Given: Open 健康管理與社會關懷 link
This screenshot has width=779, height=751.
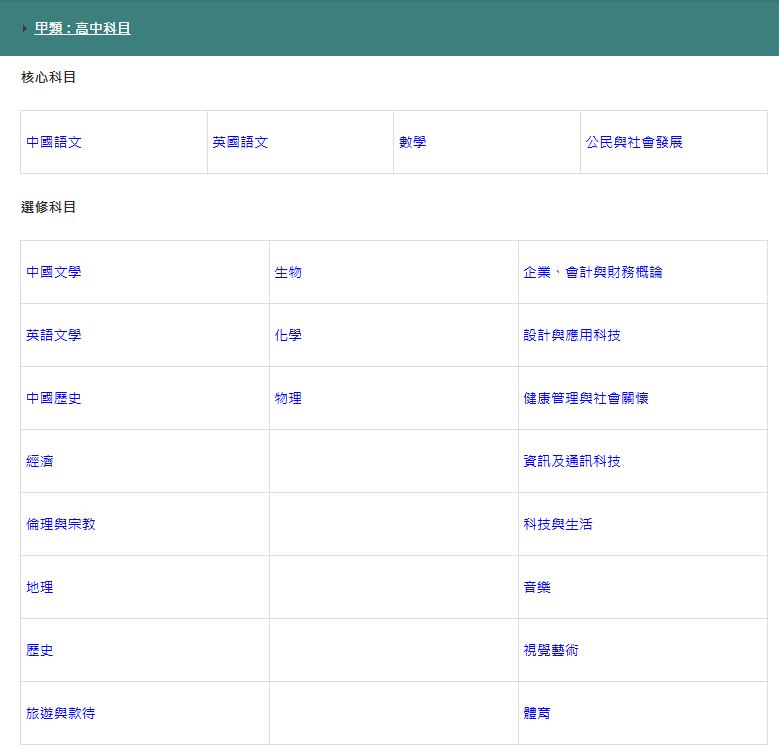Looking at the screenshot, I should coord(585,398).
